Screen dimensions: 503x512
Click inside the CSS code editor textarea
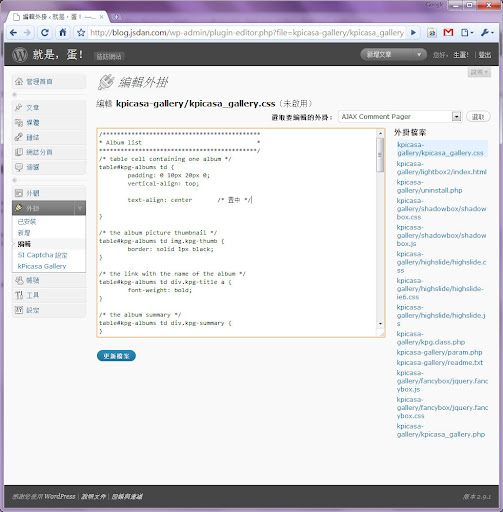(x=237, y=233)
